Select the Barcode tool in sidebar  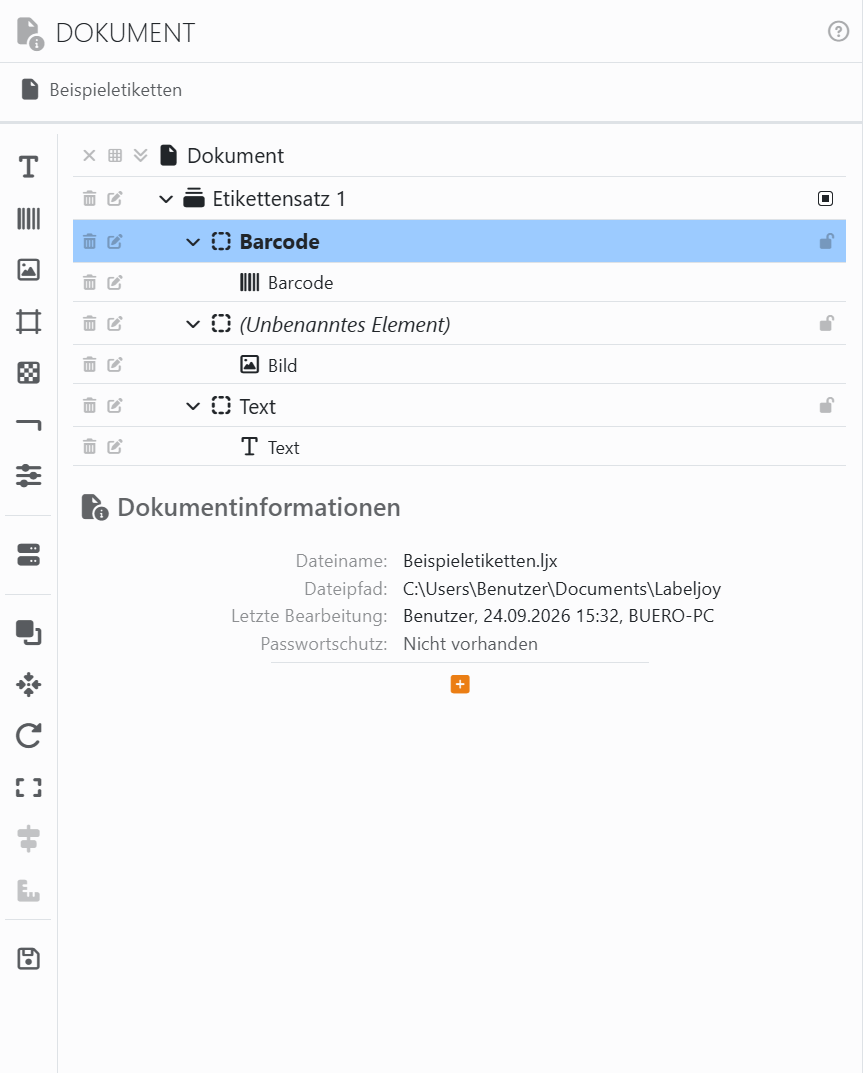point(28,218)
